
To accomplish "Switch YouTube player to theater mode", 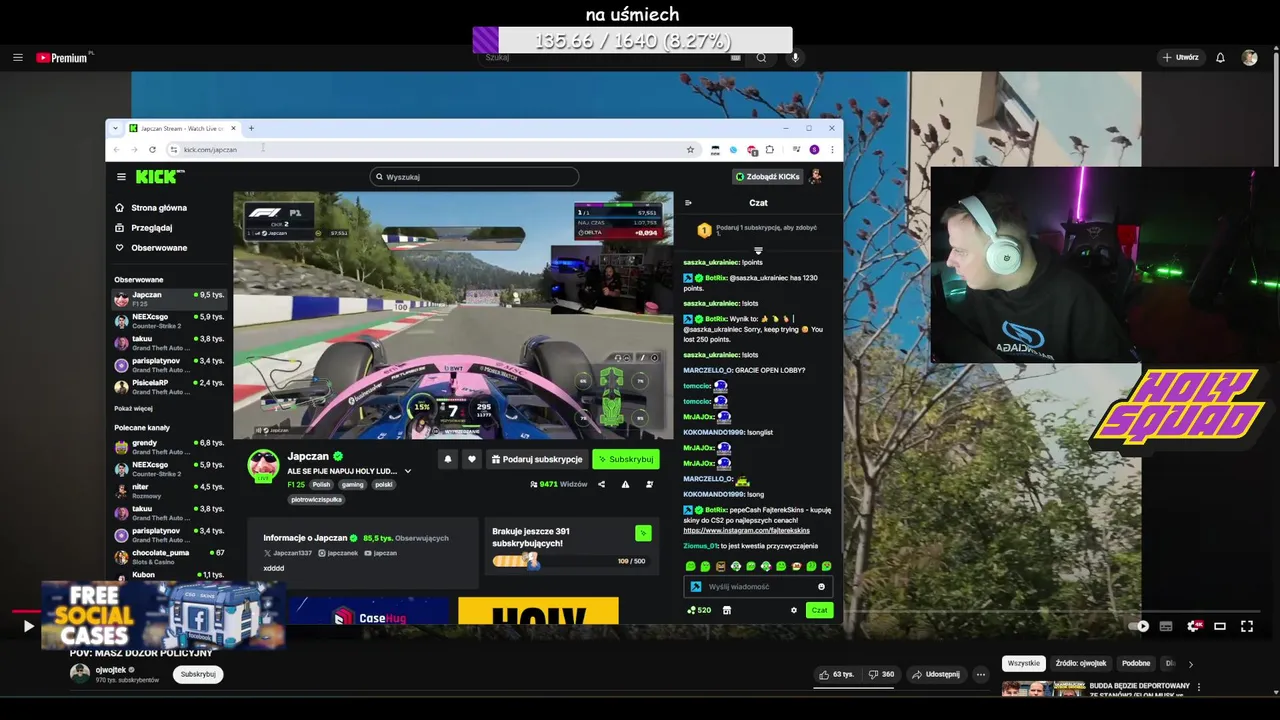I will pyautogui.click(x=1220, y=626).
